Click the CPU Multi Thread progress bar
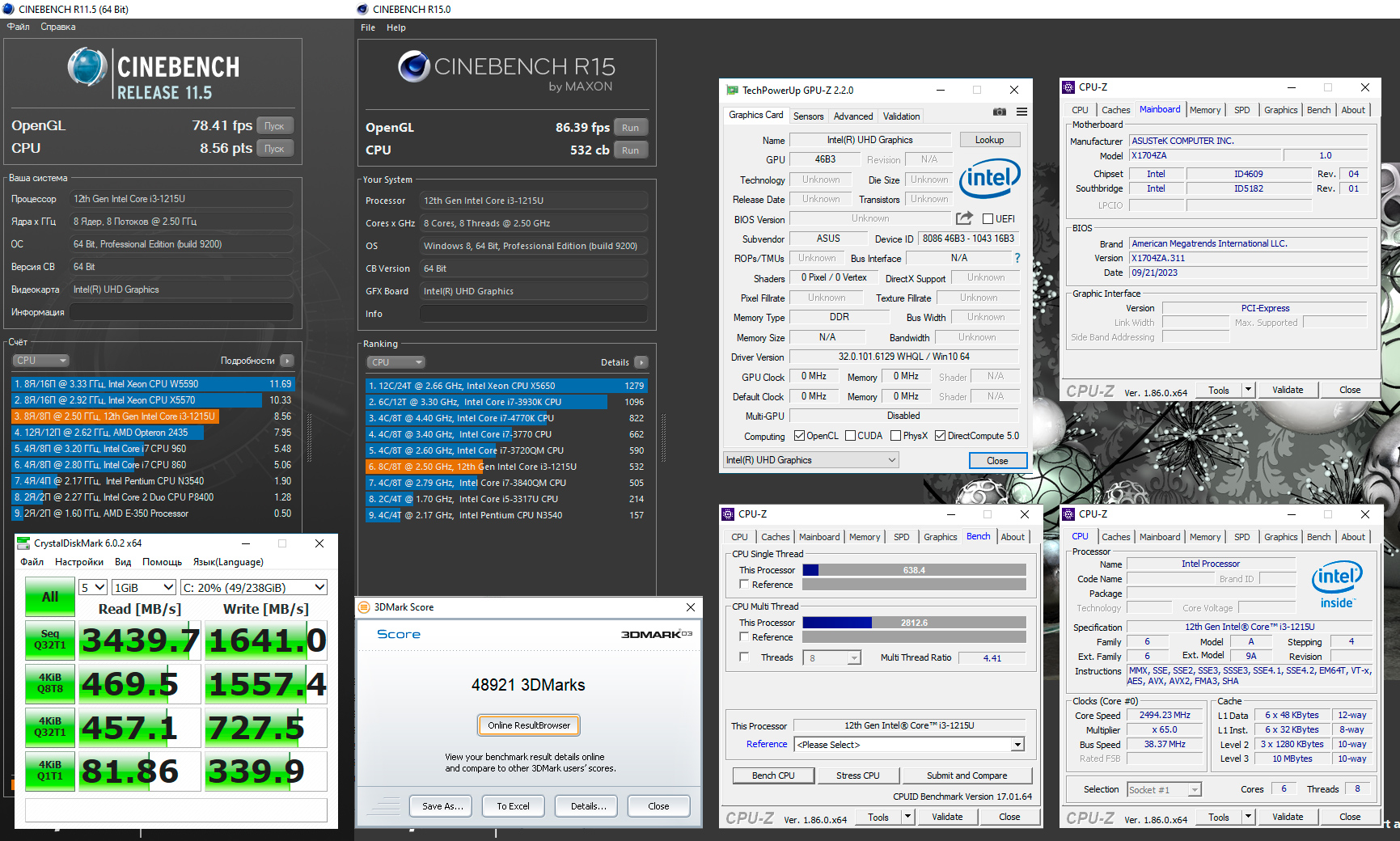1400x841 pixels. tap(915, 622)
